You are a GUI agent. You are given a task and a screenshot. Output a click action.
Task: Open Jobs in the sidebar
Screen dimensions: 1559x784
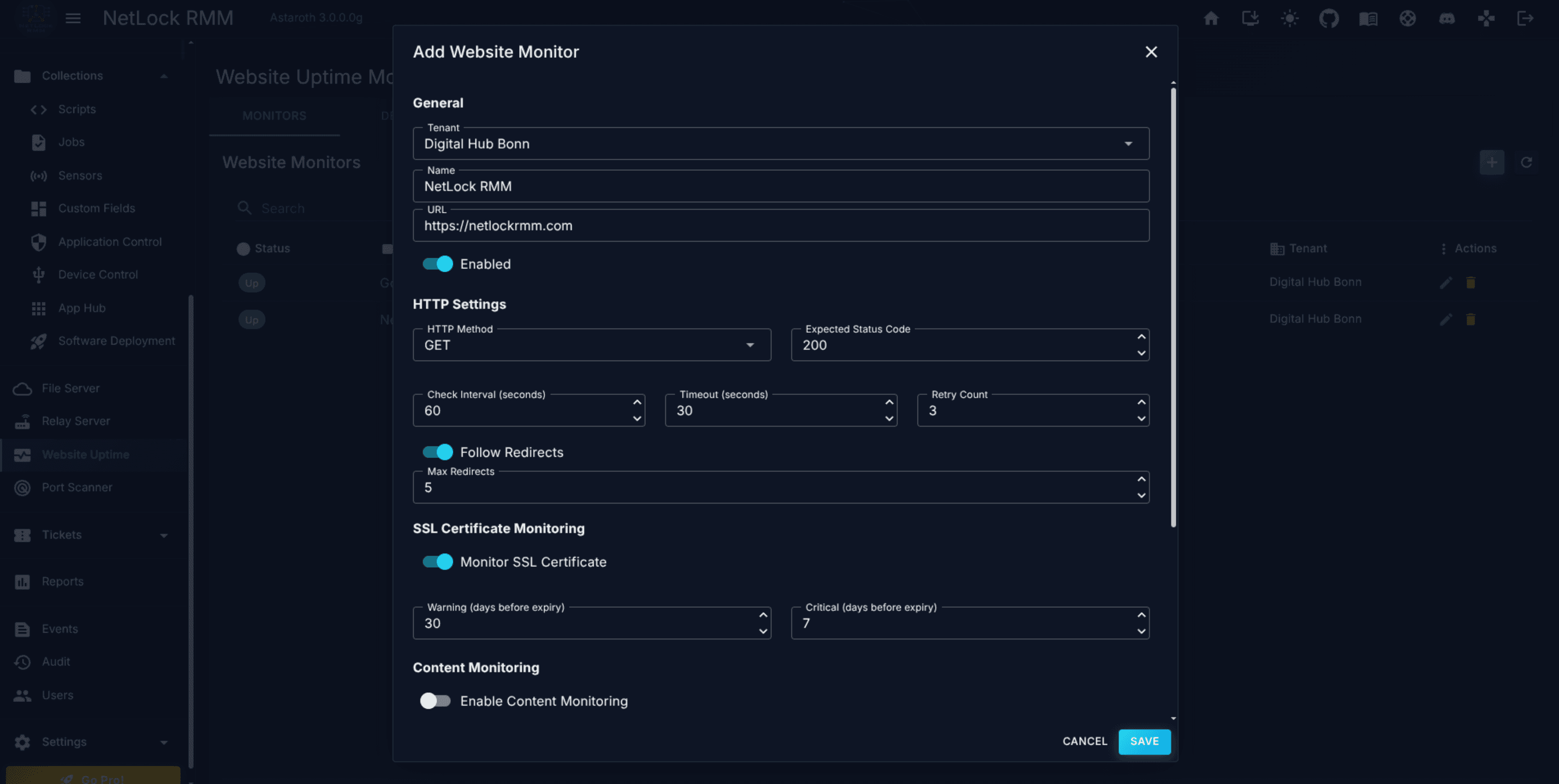coord(72,142)
